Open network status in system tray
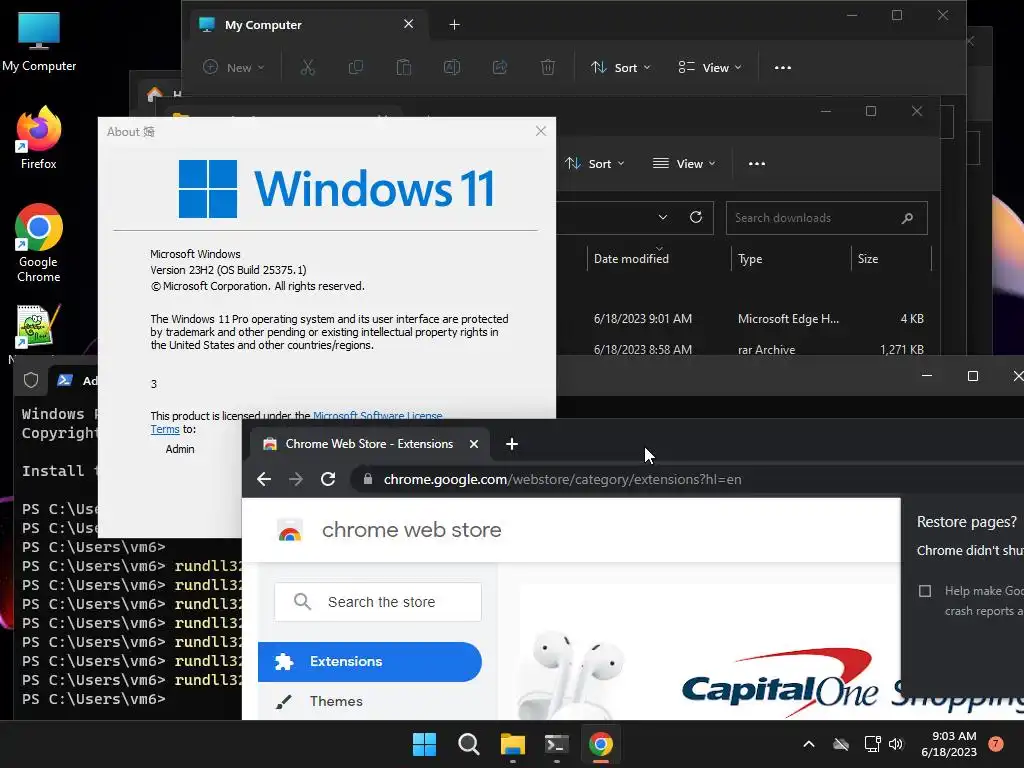This screenshot has width=1024, height=768. click(x=872, y=744)
